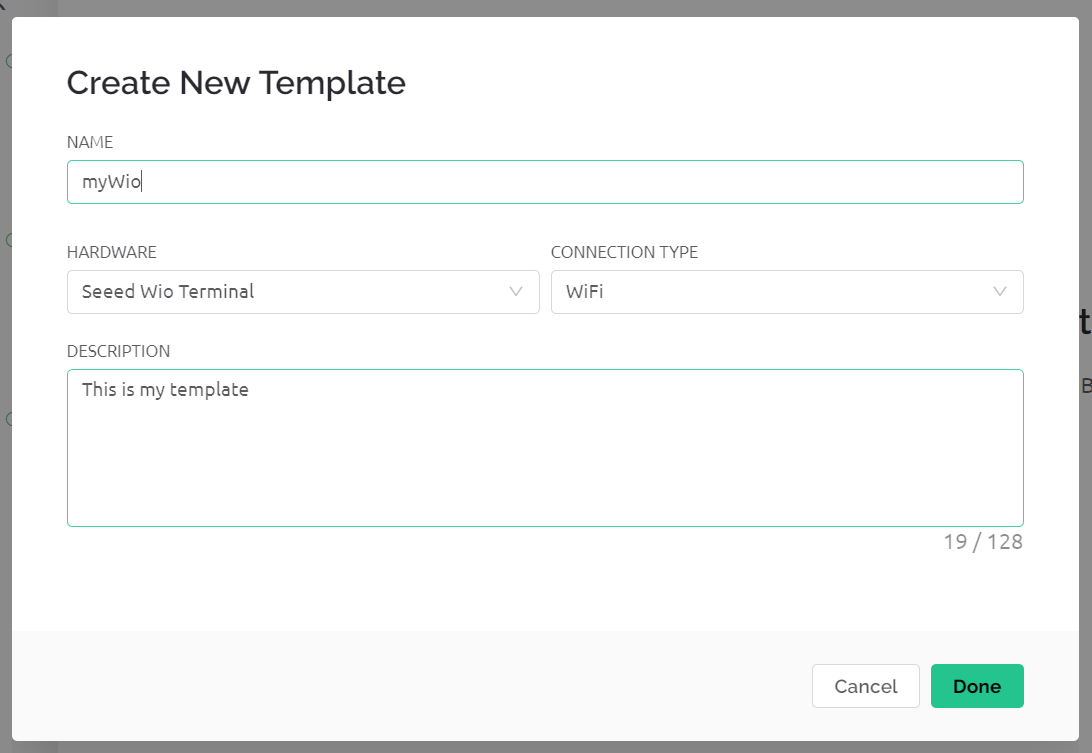Click the down chevron in CONNECTION TYPE dropdown
Viewport: 1092px width, 753px height.
tap(999, 292)
